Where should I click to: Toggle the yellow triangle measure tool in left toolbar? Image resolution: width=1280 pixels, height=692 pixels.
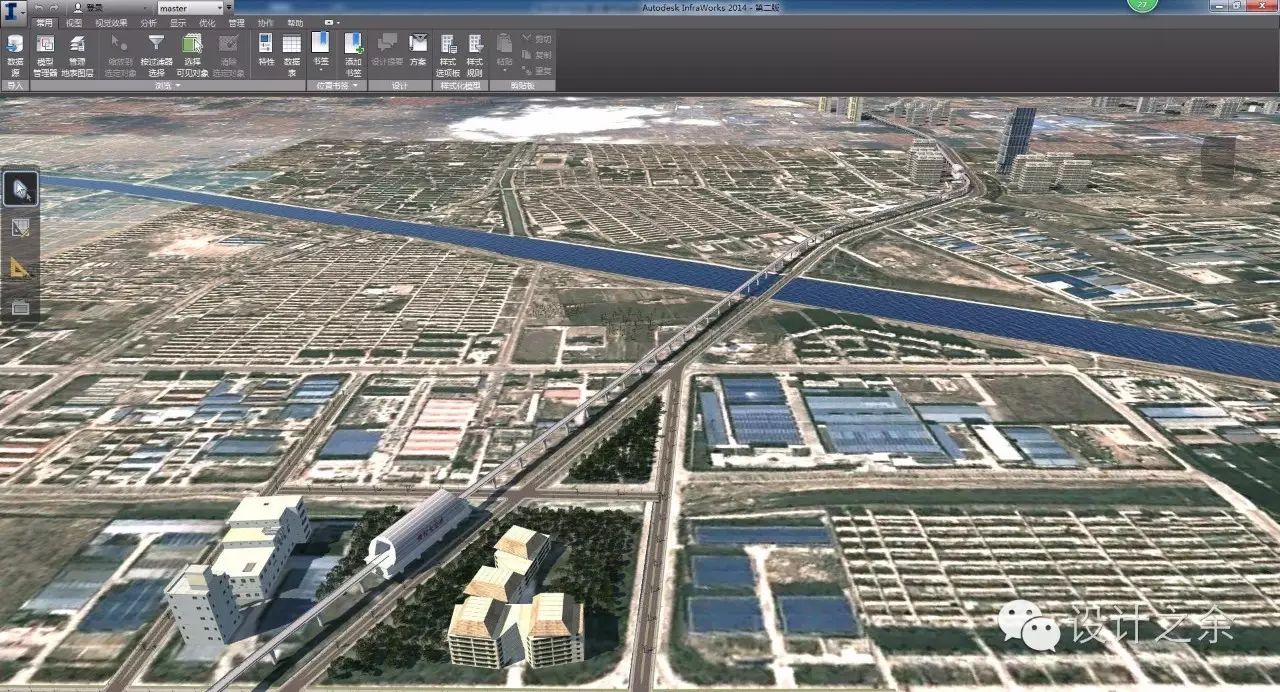21,267
